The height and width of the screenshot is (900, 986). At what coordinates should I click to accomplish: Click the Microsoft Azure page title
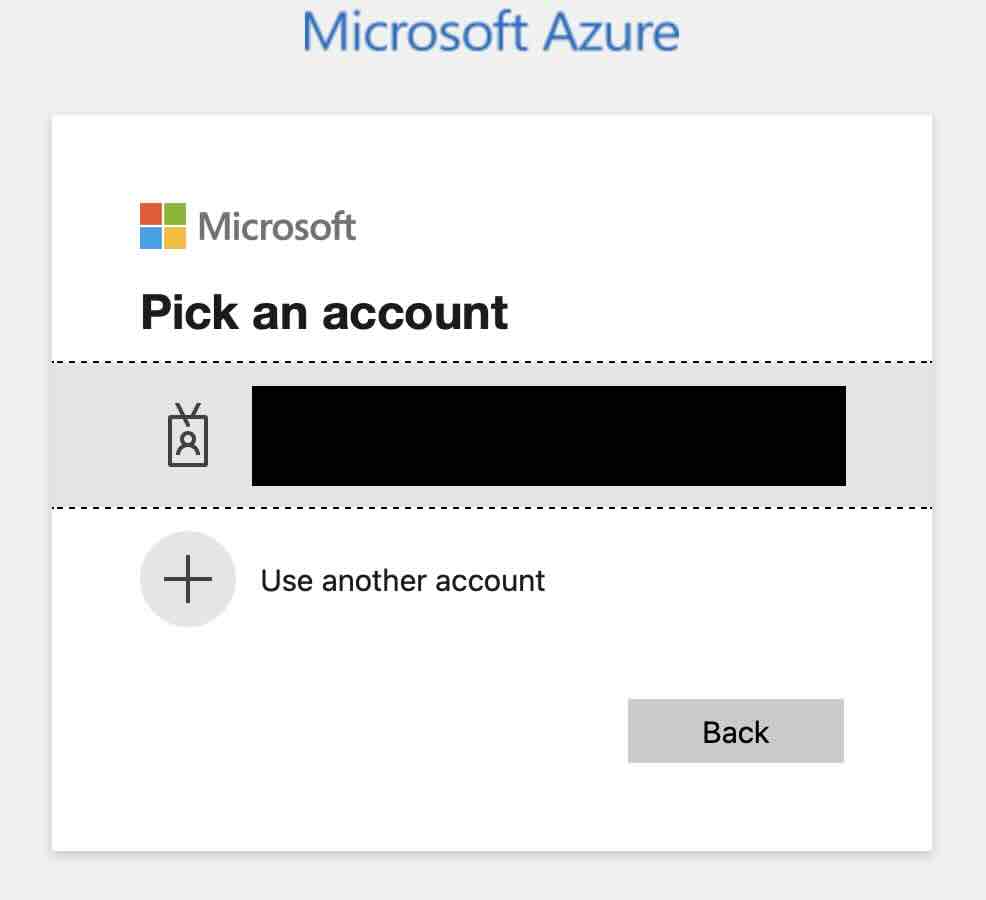pyautogui.click(x=491, y=32)
